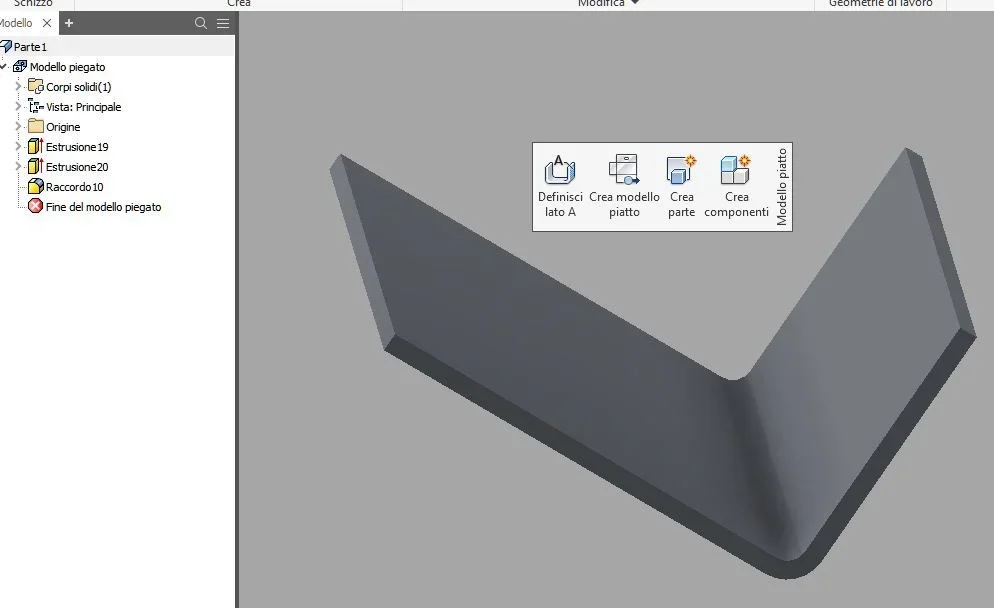Viewport: 994px width, 608px height.
Task: Select the Estrusione20 label
Action: pos(77,167)
